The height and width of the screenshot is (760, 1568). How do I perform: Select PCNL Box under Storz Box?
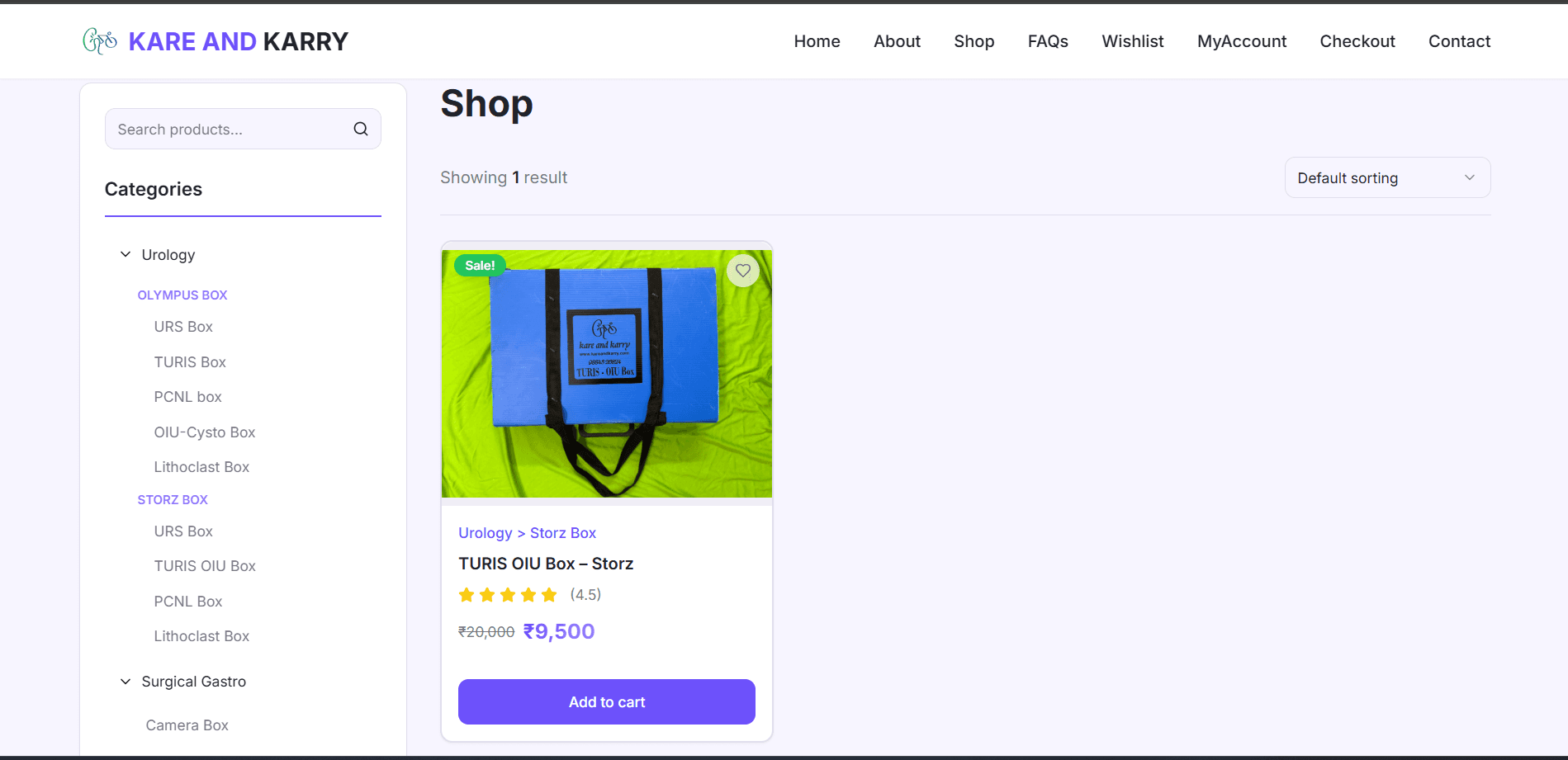(x=188, y=602)
